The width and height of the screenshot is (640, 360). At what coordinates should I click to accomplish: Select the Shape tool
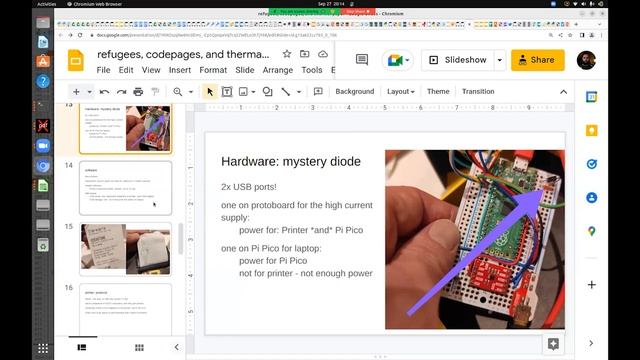267,92
